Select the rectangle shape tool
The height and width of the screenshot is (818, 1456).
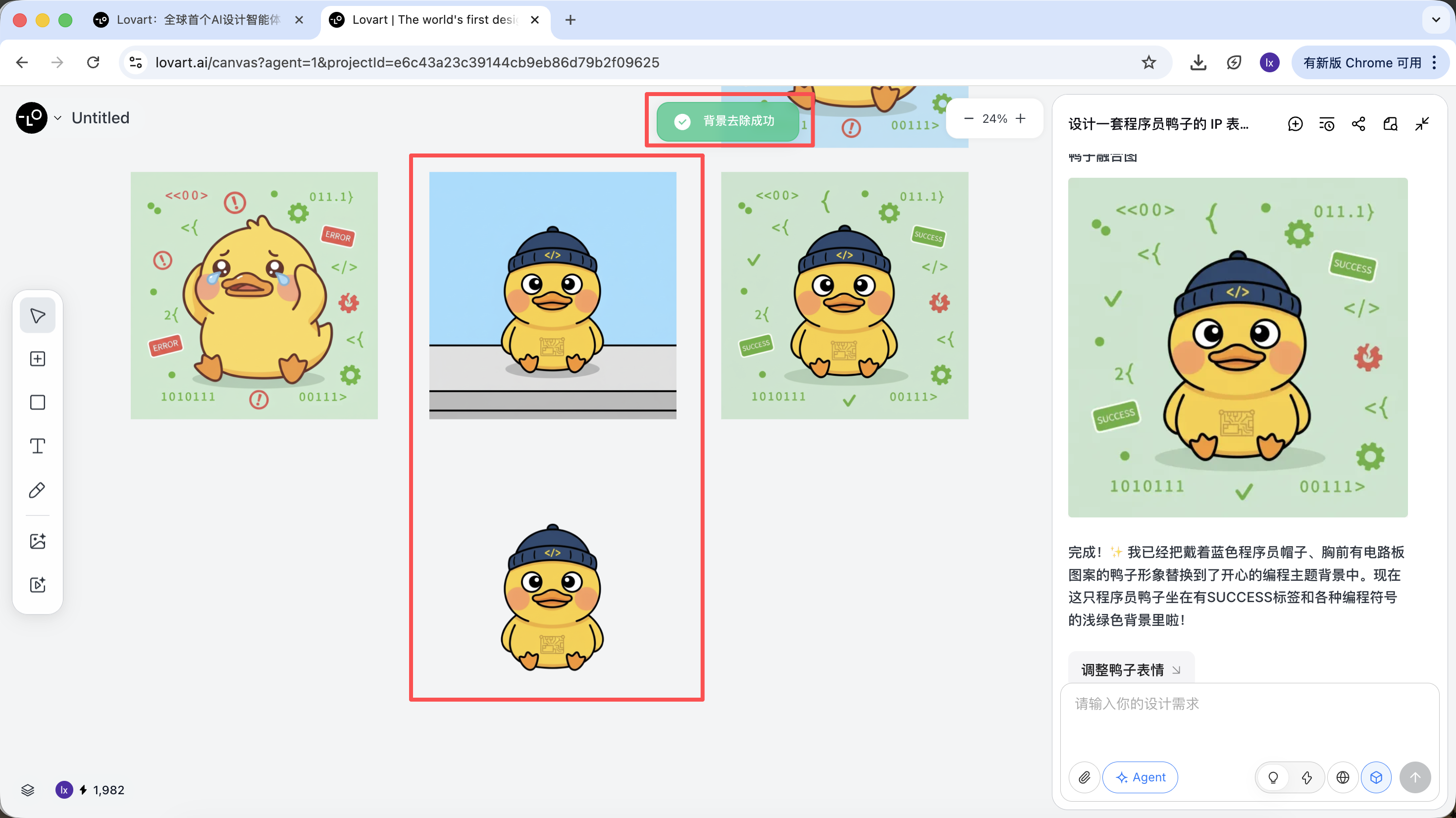click(37, 403)
